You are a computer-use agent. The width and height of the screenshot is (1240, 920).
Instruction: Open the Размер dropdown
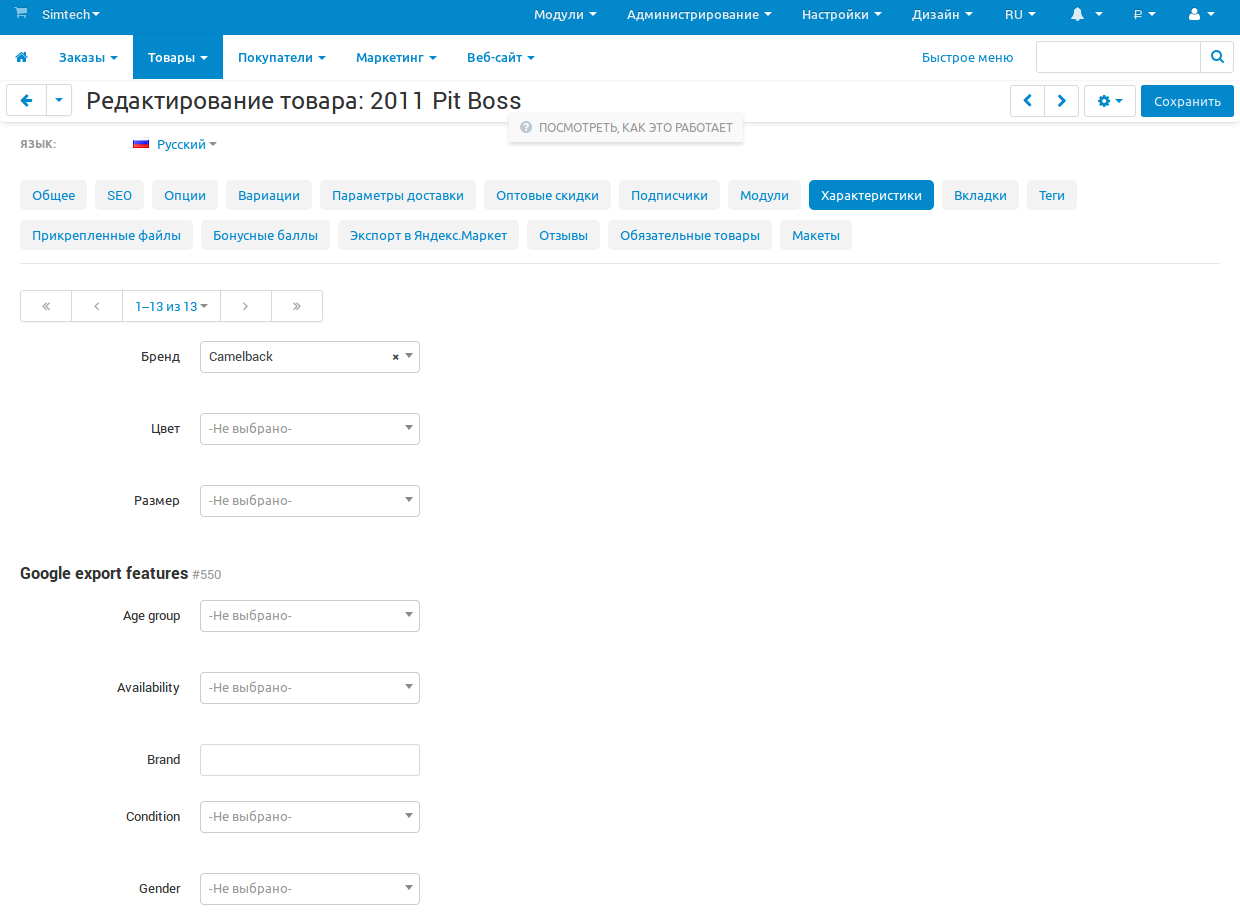click(310, 501)
